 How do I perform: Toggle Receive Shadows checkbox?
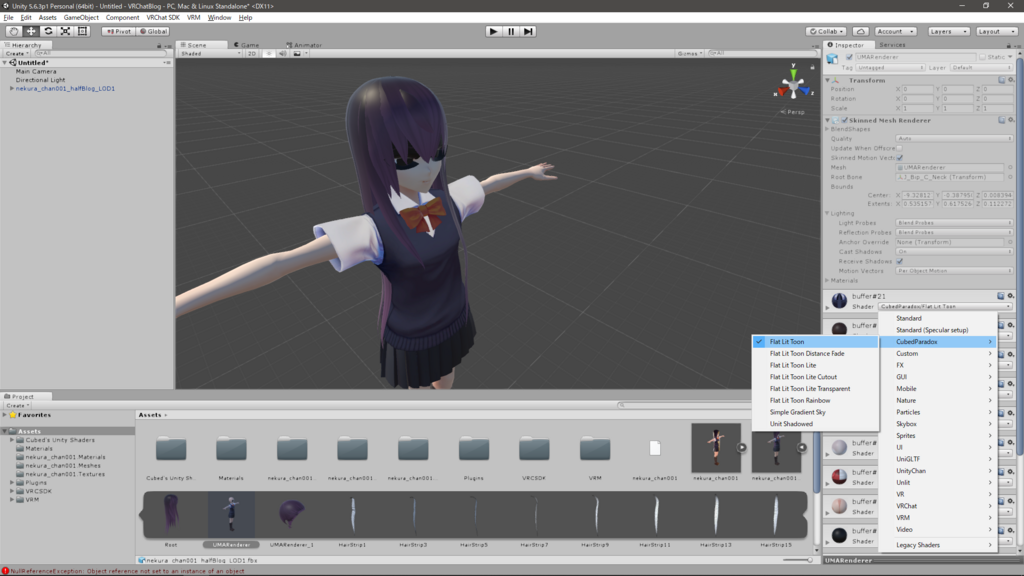tap(900, 261)
